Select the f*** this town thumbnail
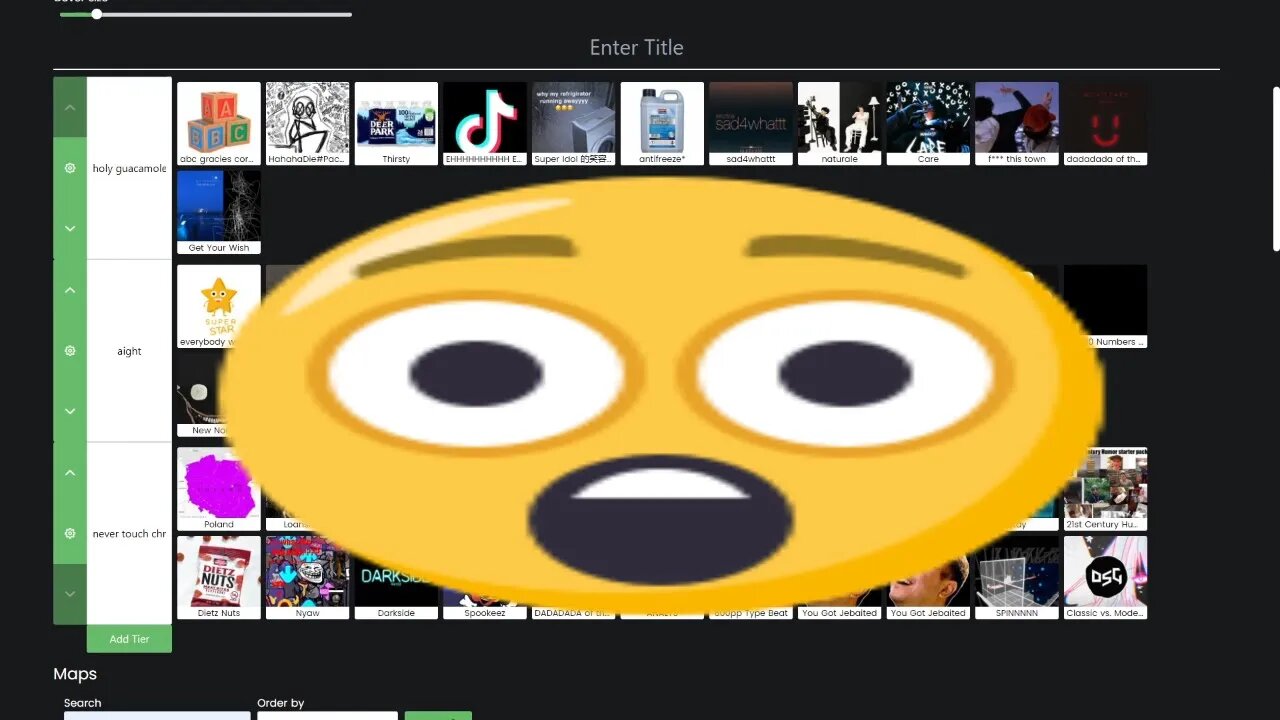 pos(1017,124)
